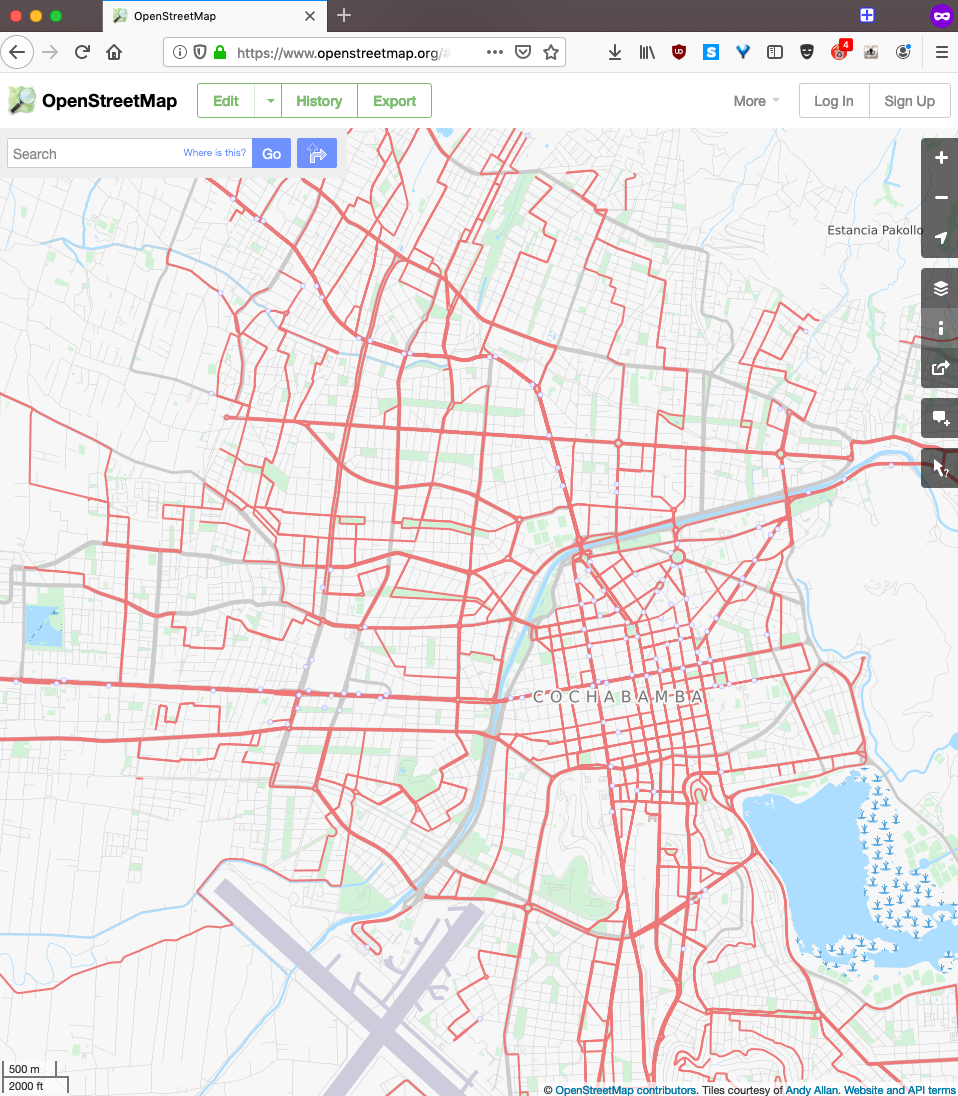The image size is (958, 1096).
Task: Open the blue S extension
Action: (711, 52)
